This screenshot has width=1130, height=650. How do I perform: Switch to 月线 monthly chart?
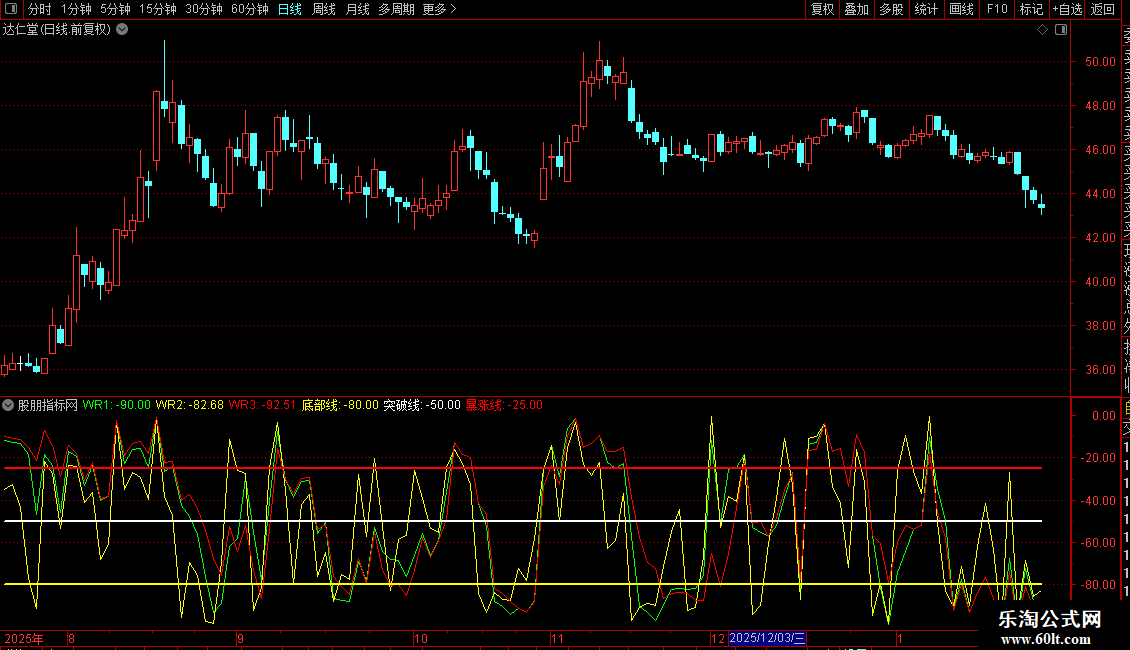click(x=357, y=9)
